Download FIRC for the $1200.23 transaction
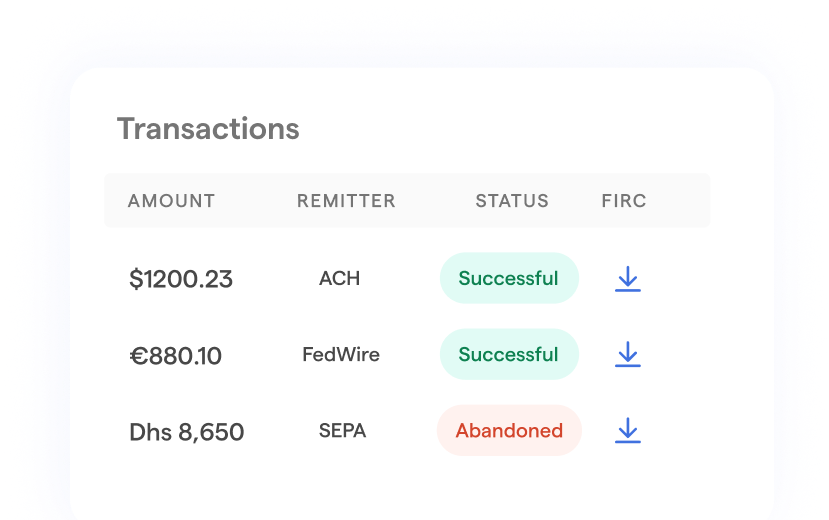Image resolution: width=829 pixels, height=520 pixels. [627, 279]
